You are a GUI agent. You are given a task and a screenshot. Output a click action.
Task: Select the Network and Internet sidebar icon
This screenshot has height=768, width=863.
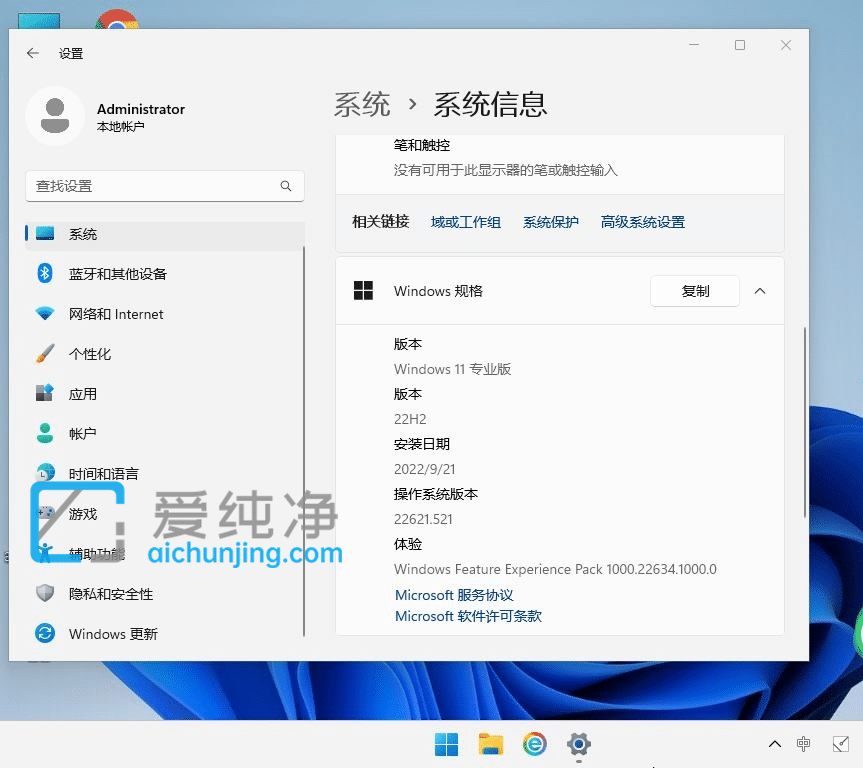[x=44, y=313]
